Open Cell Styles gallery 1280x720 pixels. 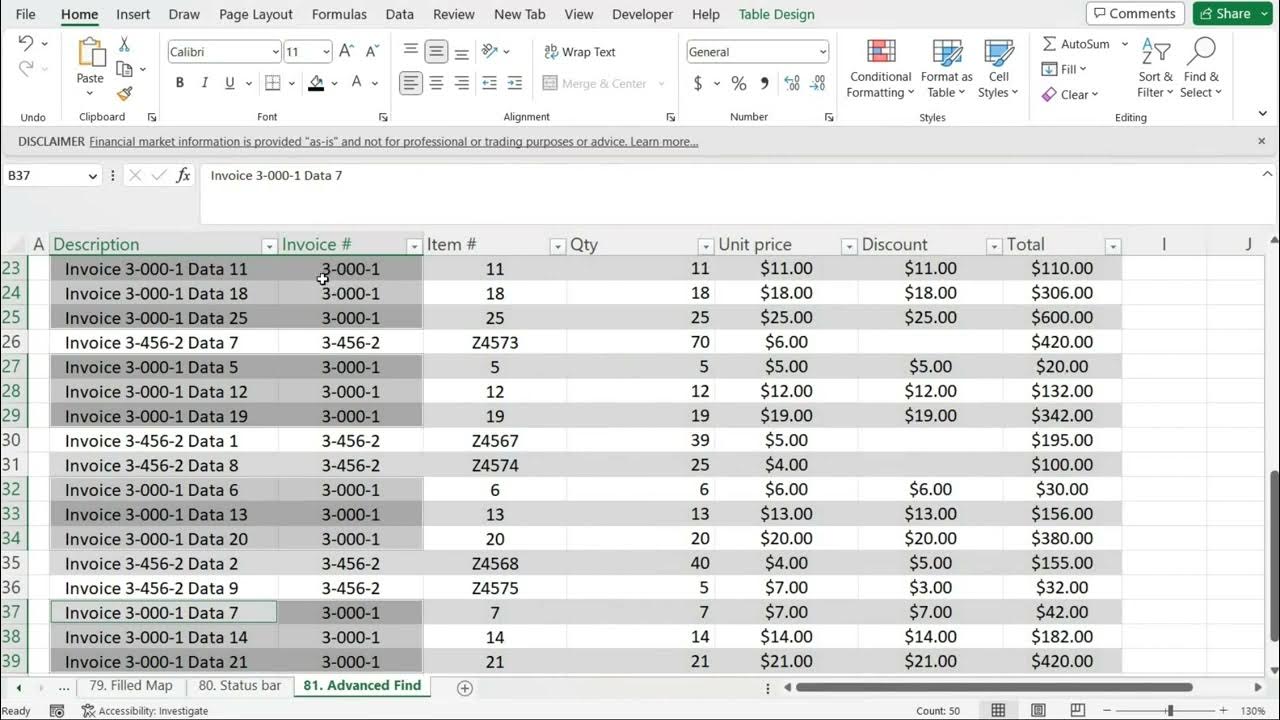tap(998, 69)
